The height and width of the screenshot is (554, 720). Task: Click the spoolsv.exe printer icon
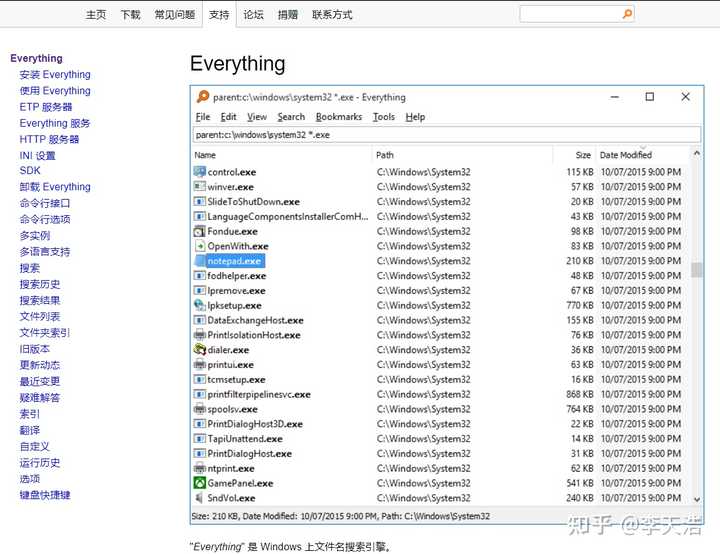click(x=199, y=409)
